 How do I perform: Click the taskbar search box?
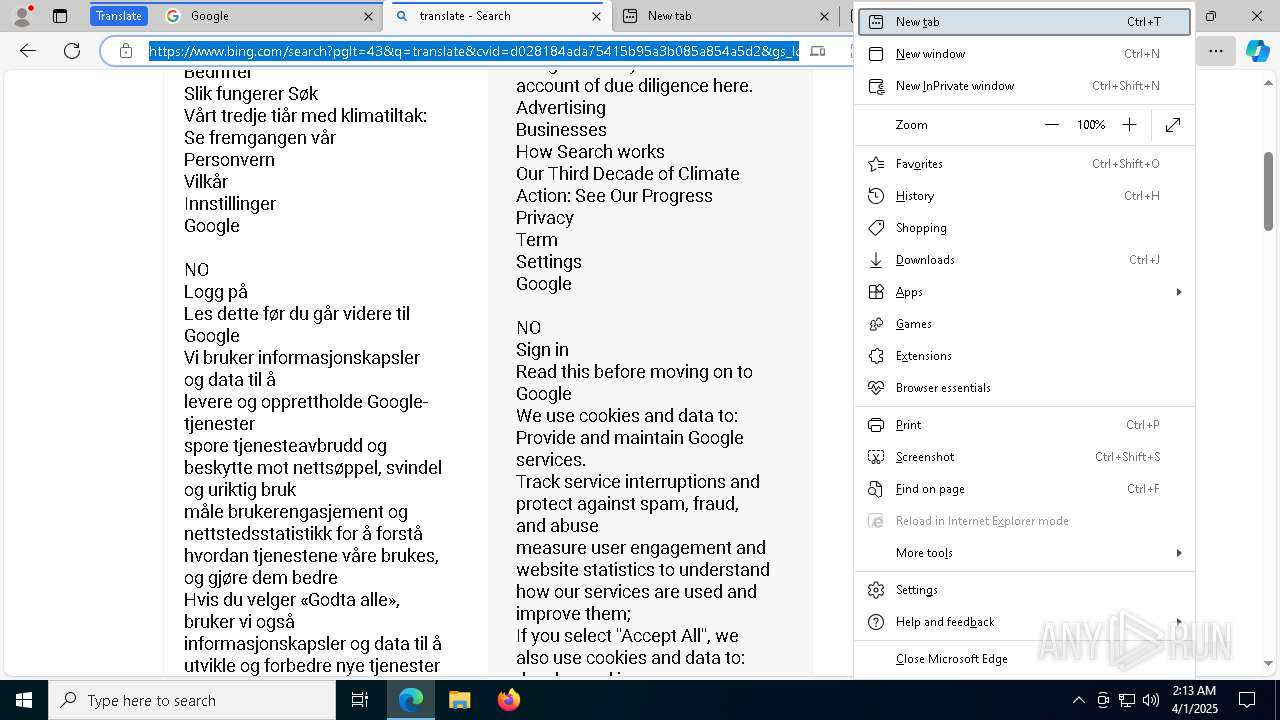pyautogui.click(x=192, y=700)
